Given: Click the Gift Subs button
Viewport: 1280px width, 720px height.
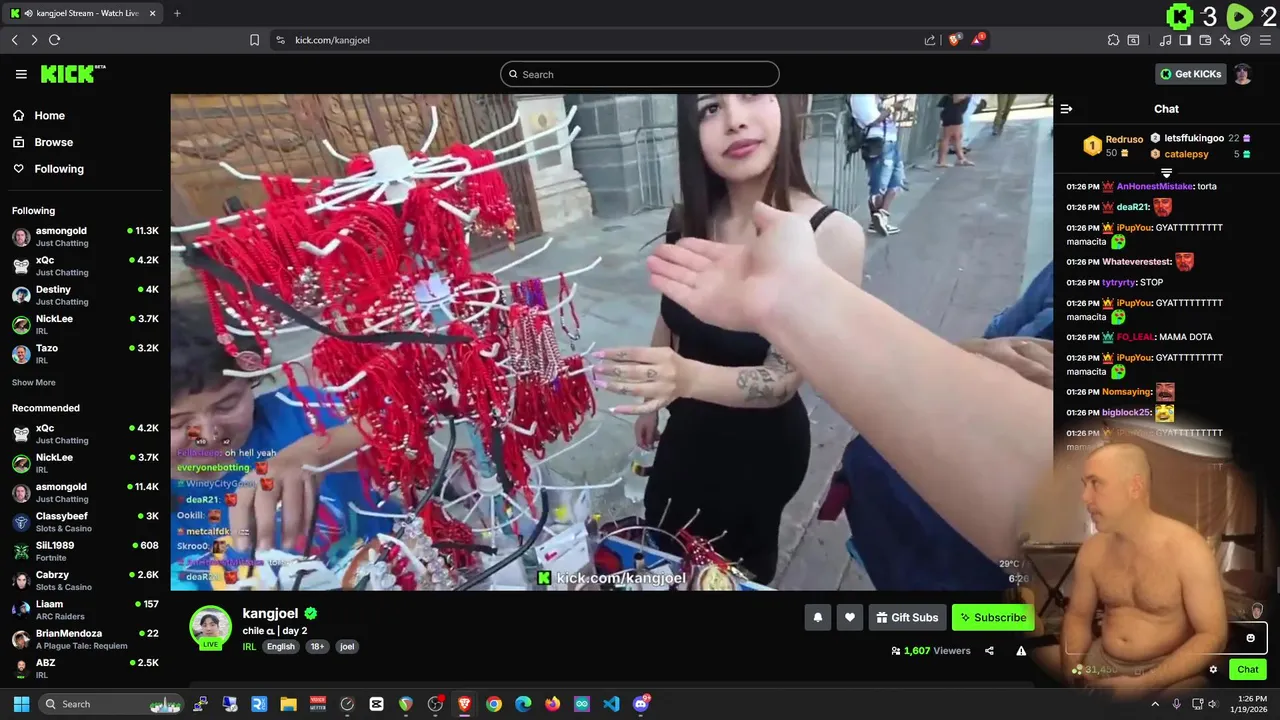Looking at the screenshot, I should 907,617.
